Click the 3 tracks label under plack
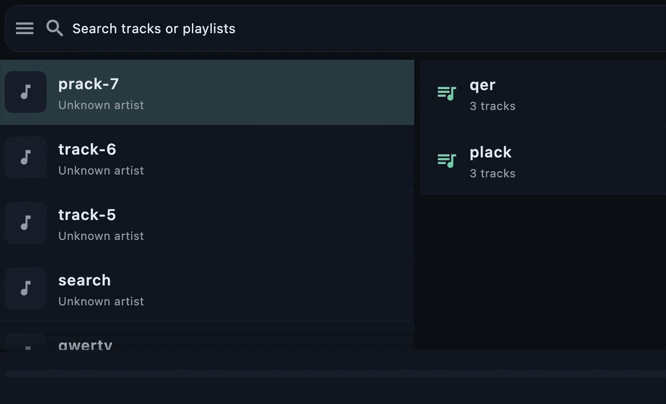This screenshot has height=404, width=666. pos(492,173)
